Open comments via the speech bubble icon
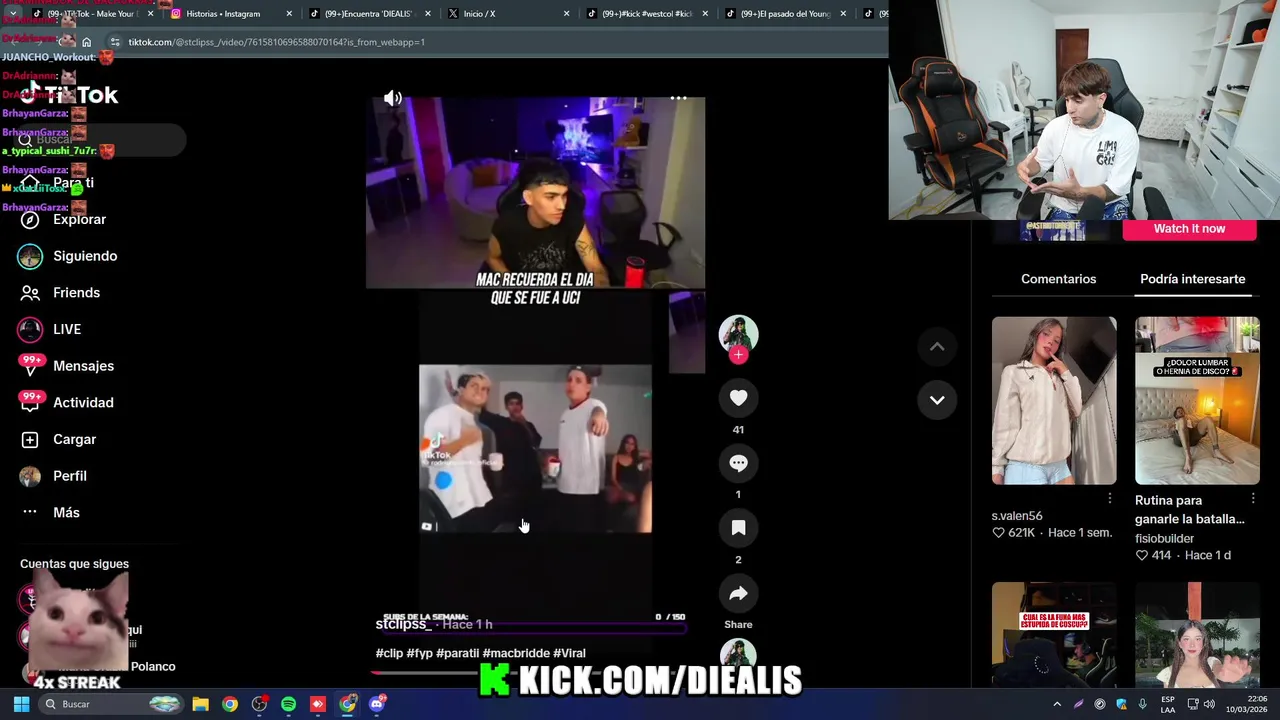 (738, 463)
